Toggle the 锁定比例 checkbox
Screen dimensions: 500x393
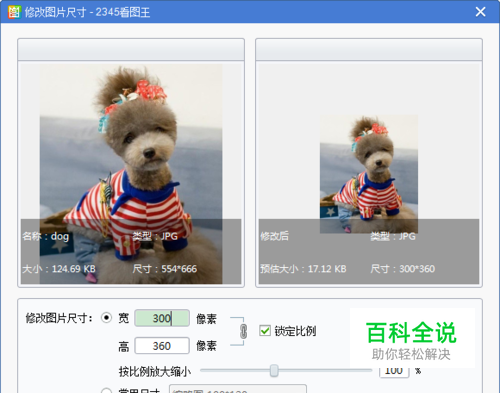[265, 331]
